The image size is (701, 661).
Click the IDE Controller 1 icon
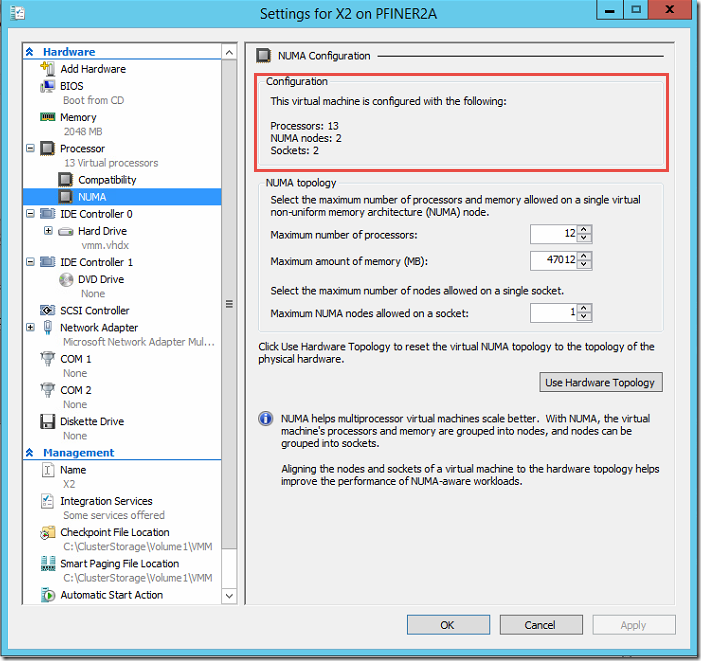(x=47, y=262)
